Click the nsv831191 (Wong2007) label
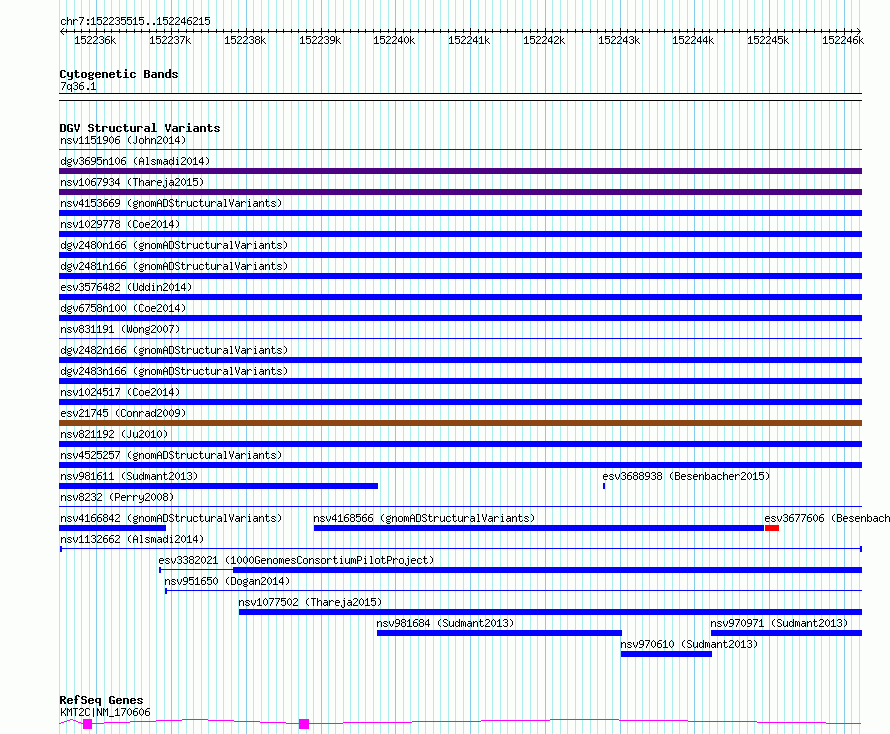Image resolution: width=890 pixels, height=734 pixels. 120,329
